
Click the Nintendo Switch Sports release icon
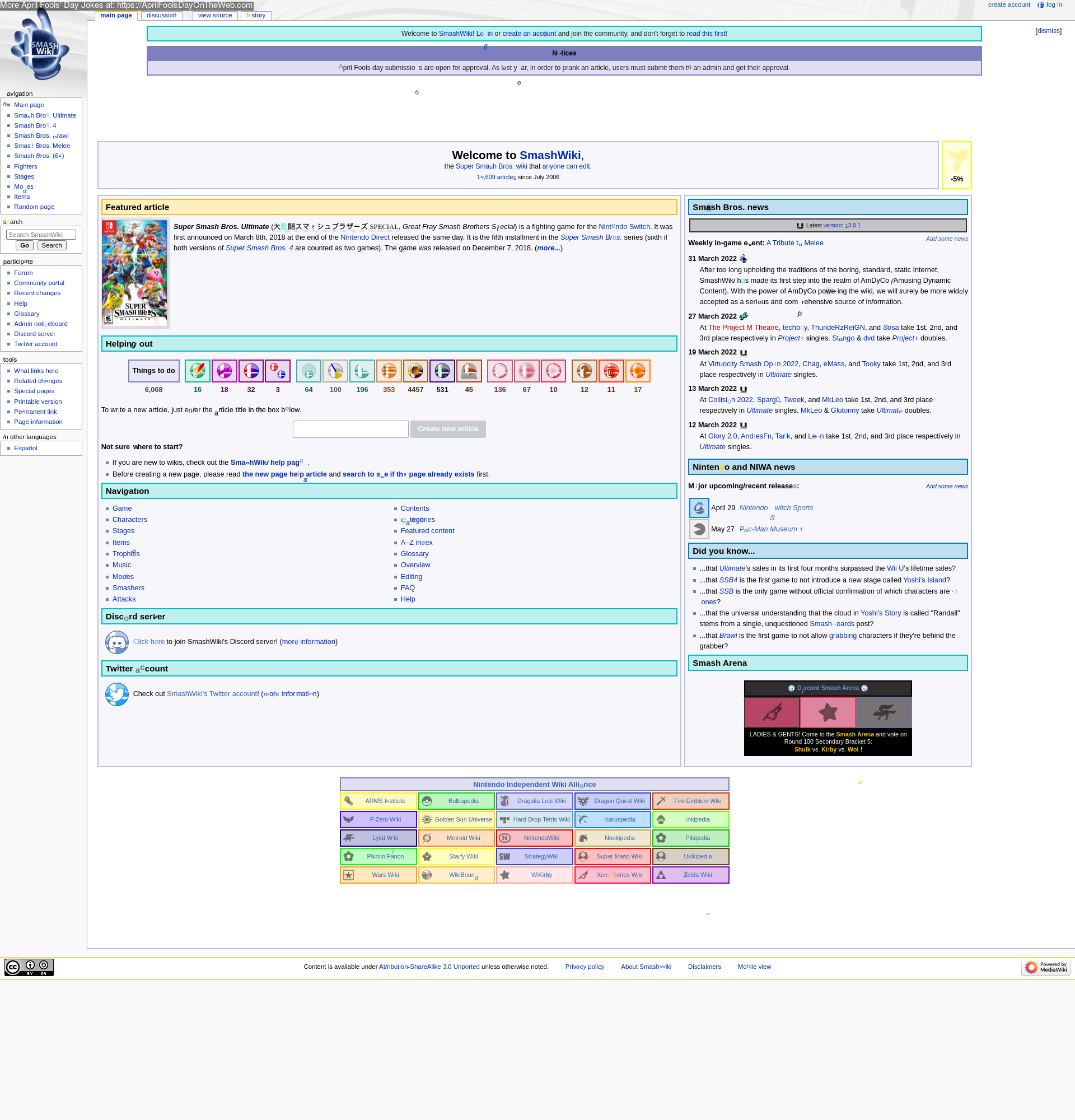pyautogui.click(x=699, y=508)
